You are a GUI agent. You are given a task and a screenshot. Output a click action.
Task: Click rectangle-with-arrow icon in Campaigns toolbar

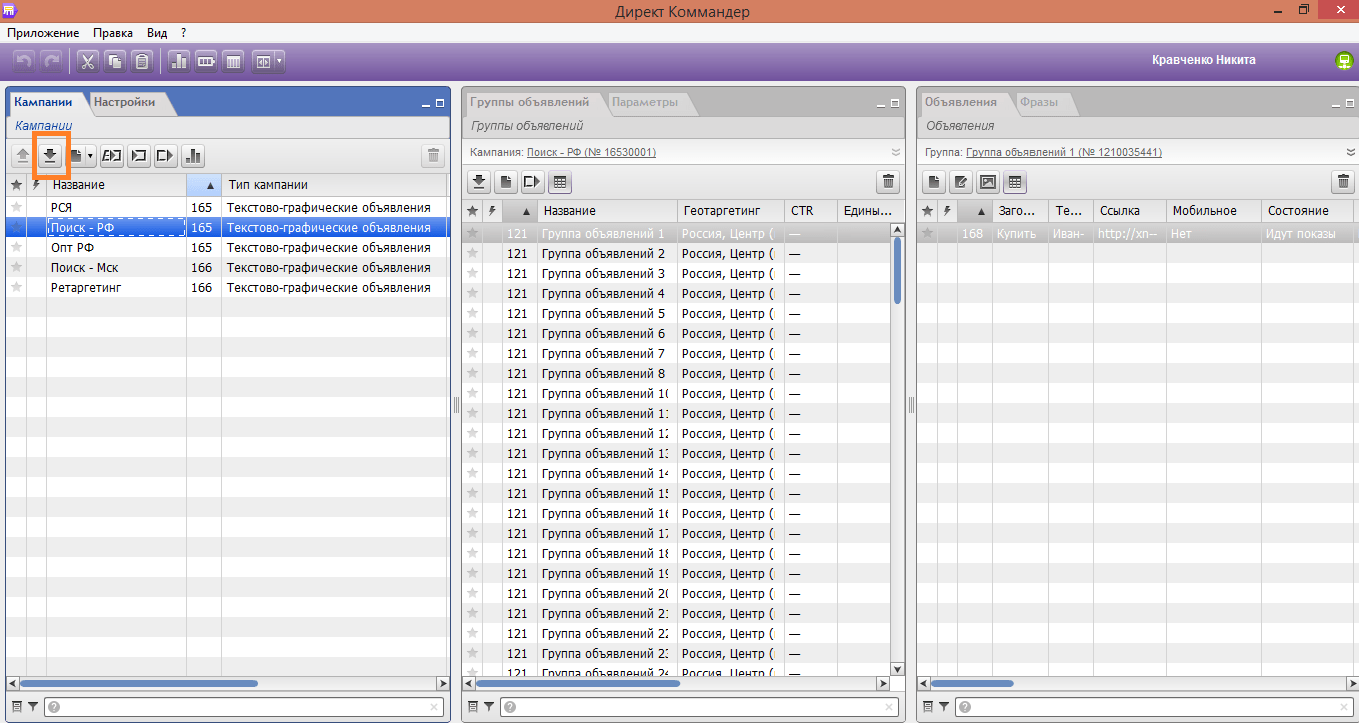pos(166,155)
